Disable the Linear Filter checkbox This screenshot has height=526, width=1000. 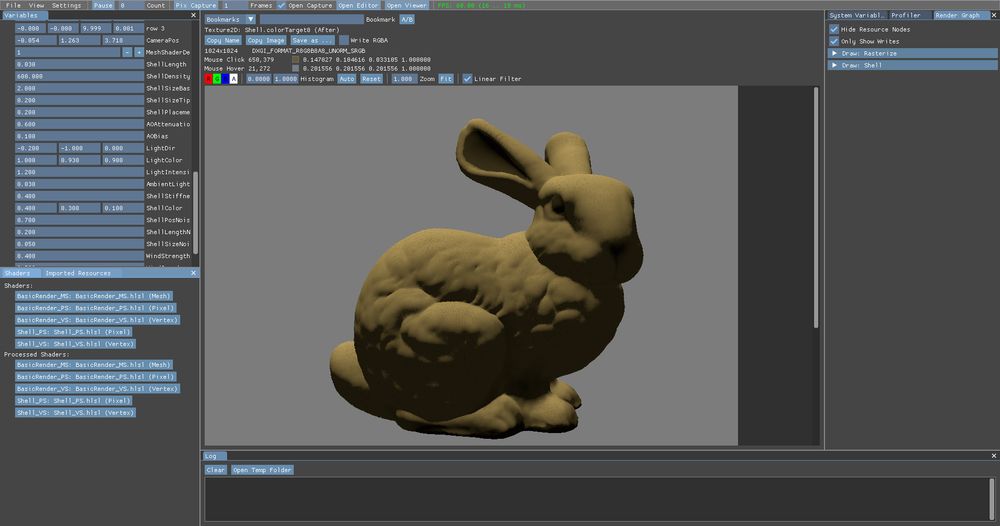tap(467, 78)
